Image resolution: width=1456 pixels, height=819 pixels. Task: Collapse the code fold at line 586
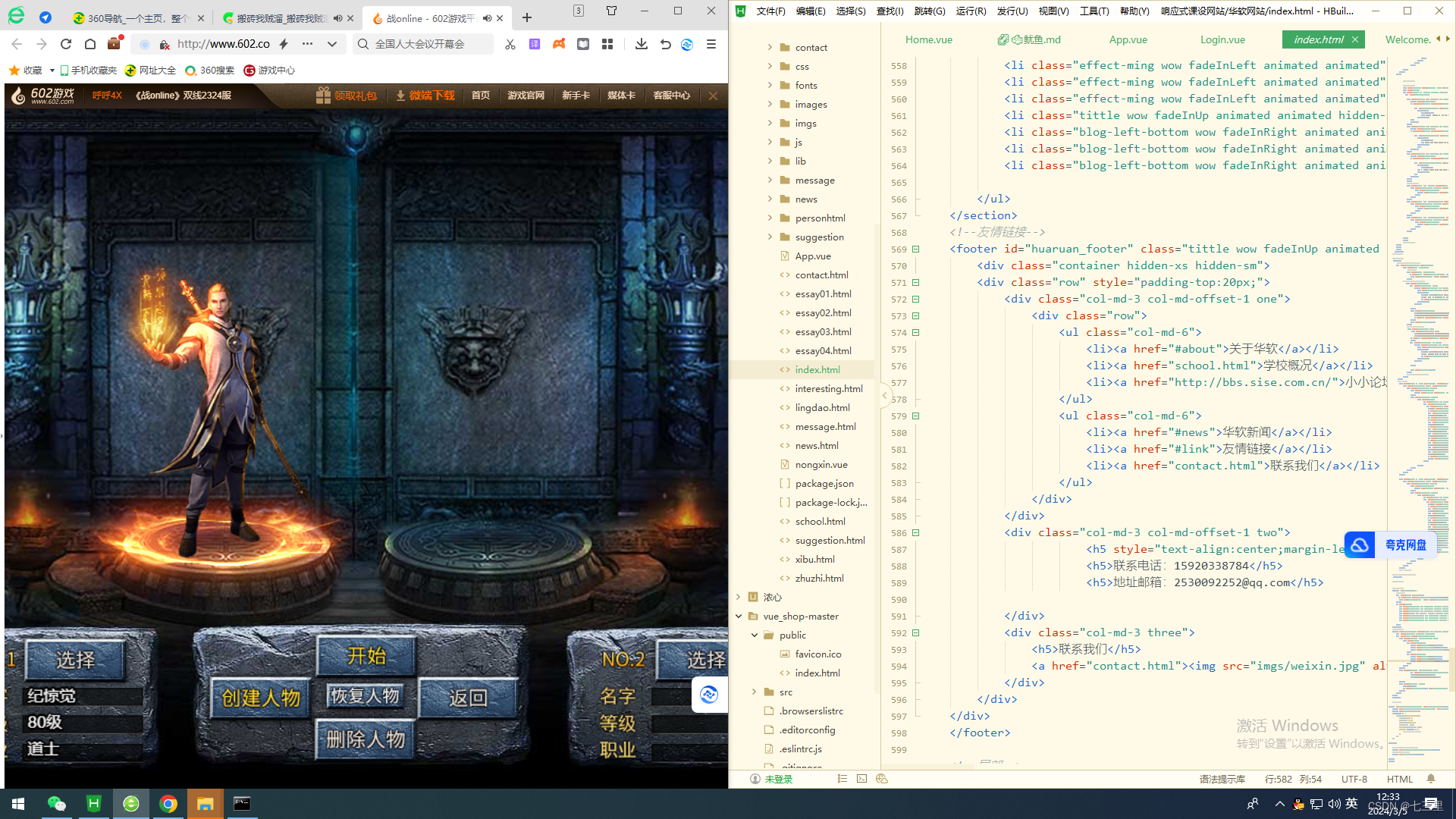click(916, 532)
